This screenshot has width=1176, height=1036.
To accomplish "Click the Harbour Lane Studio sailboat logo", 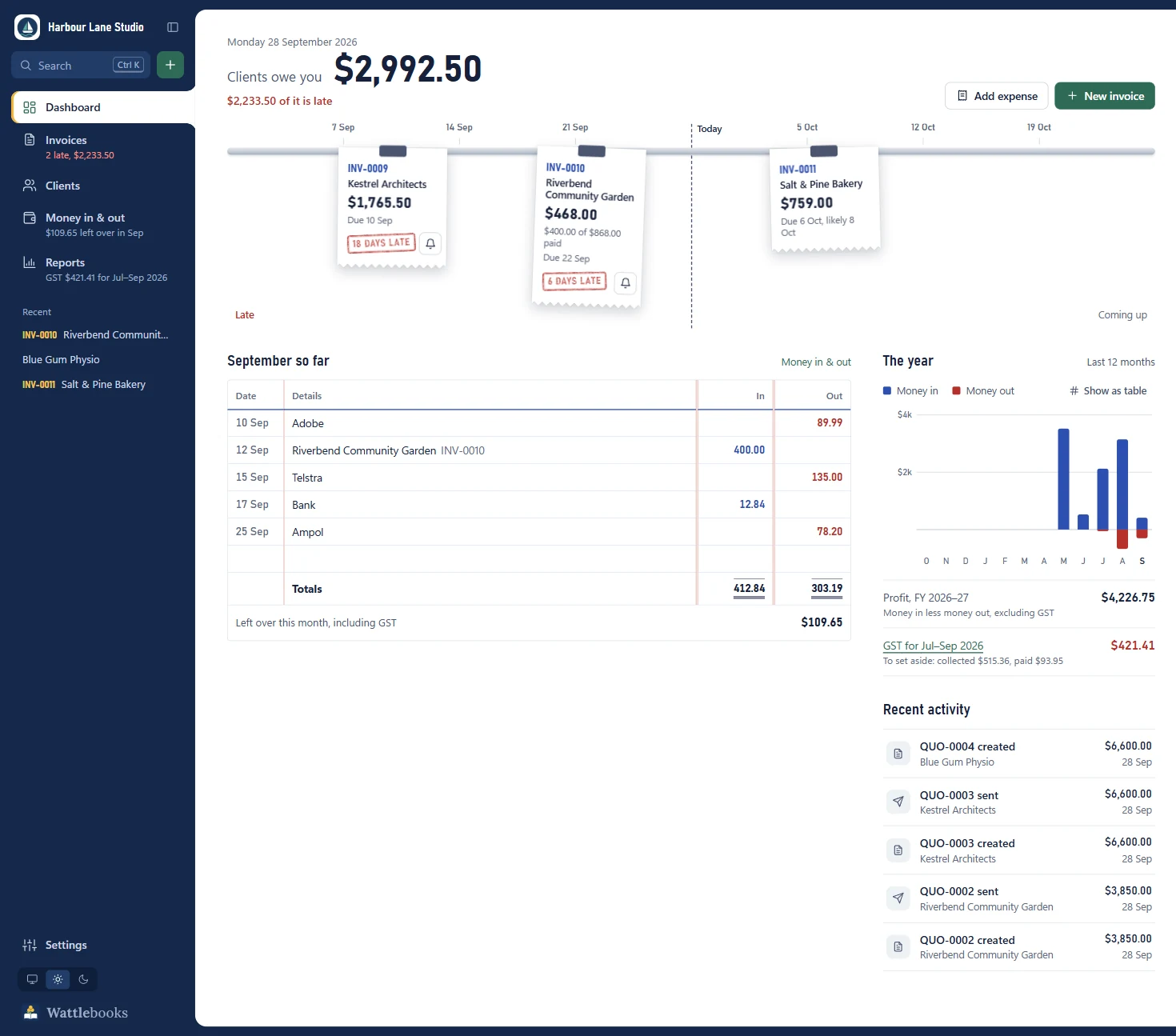I will tap(27, 27).
